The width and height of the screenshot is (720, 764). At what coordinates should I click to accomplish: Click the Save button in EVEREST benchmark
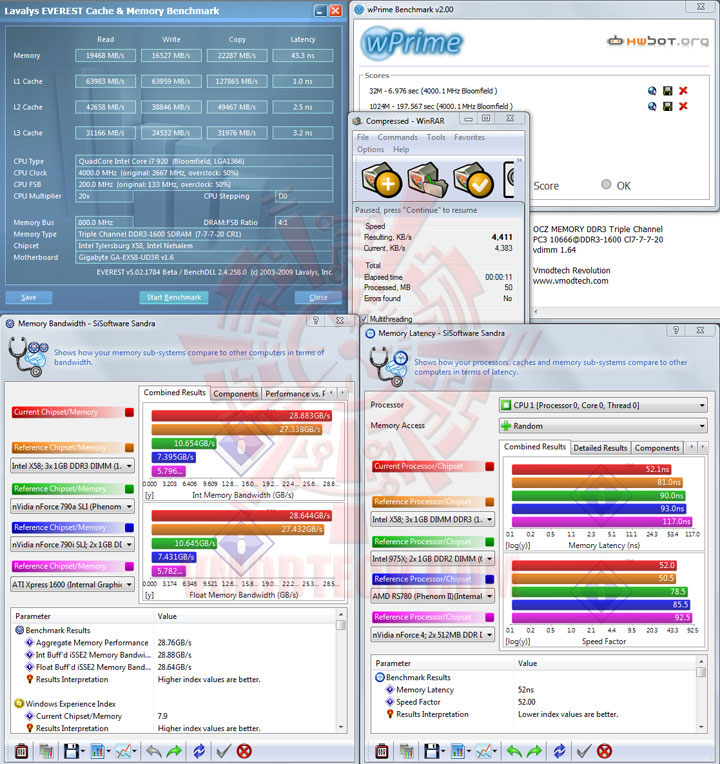tap(29, 298)
